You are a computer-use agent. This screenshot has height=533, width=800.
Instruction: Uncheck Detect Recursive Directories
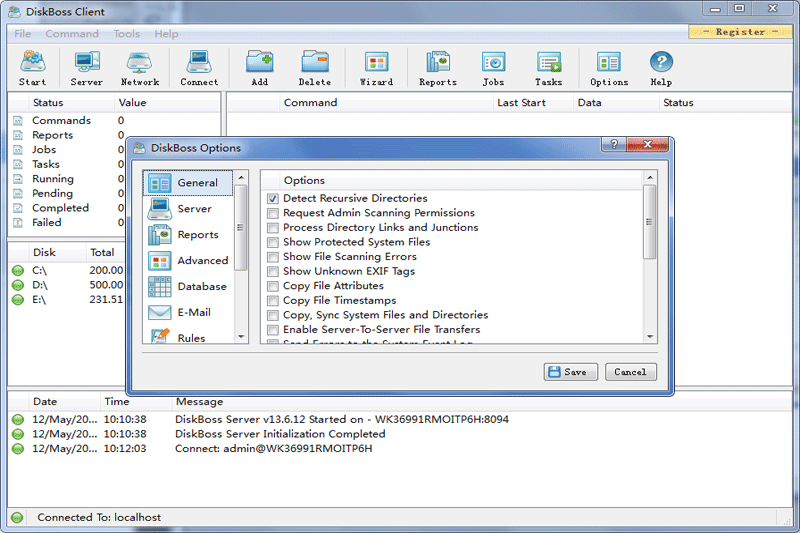tap(273, 199)
